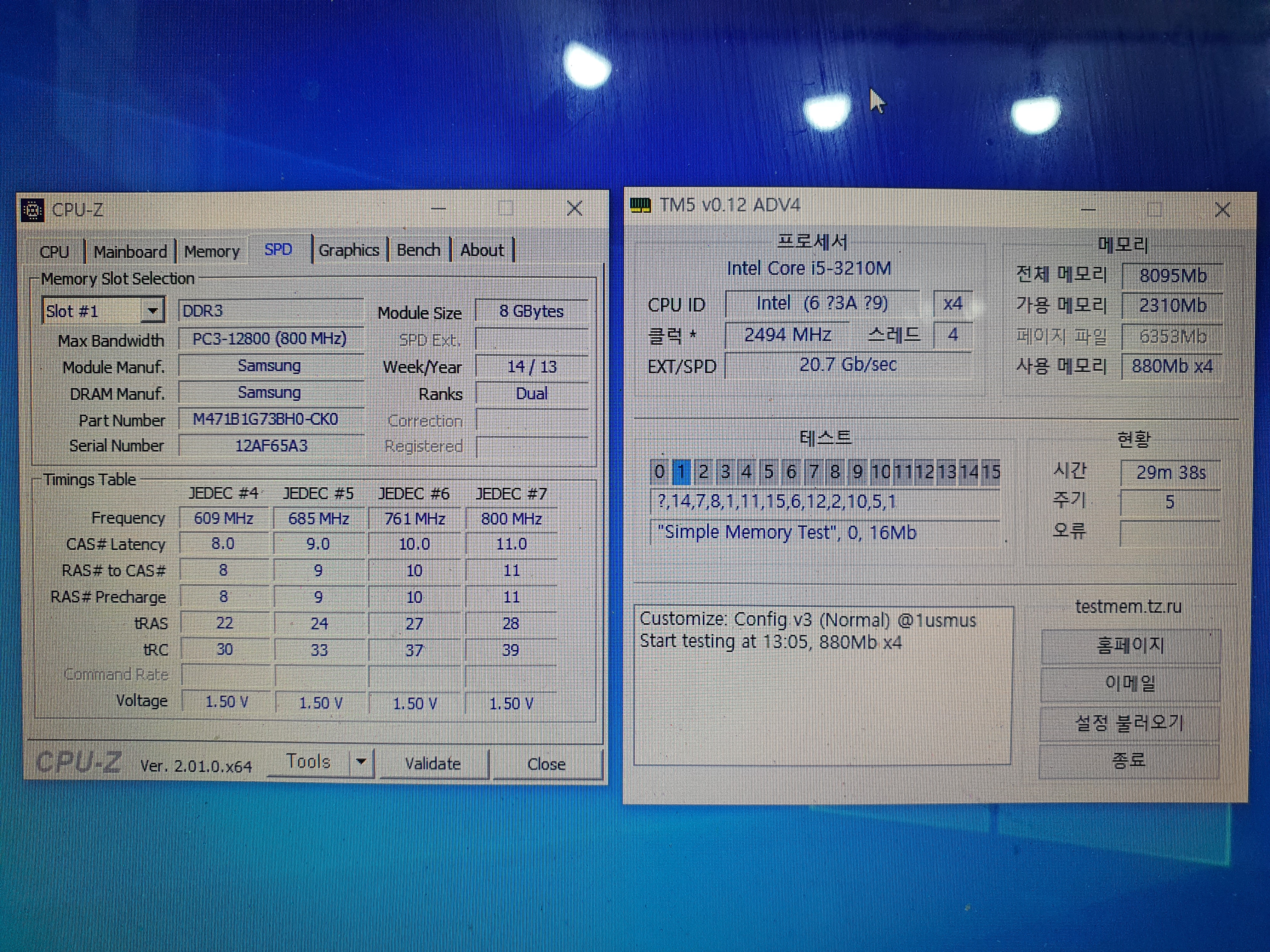Click the 2494 MHz clock value in TM5
This screenshot has height=952, width=1270.
(787, 335)
